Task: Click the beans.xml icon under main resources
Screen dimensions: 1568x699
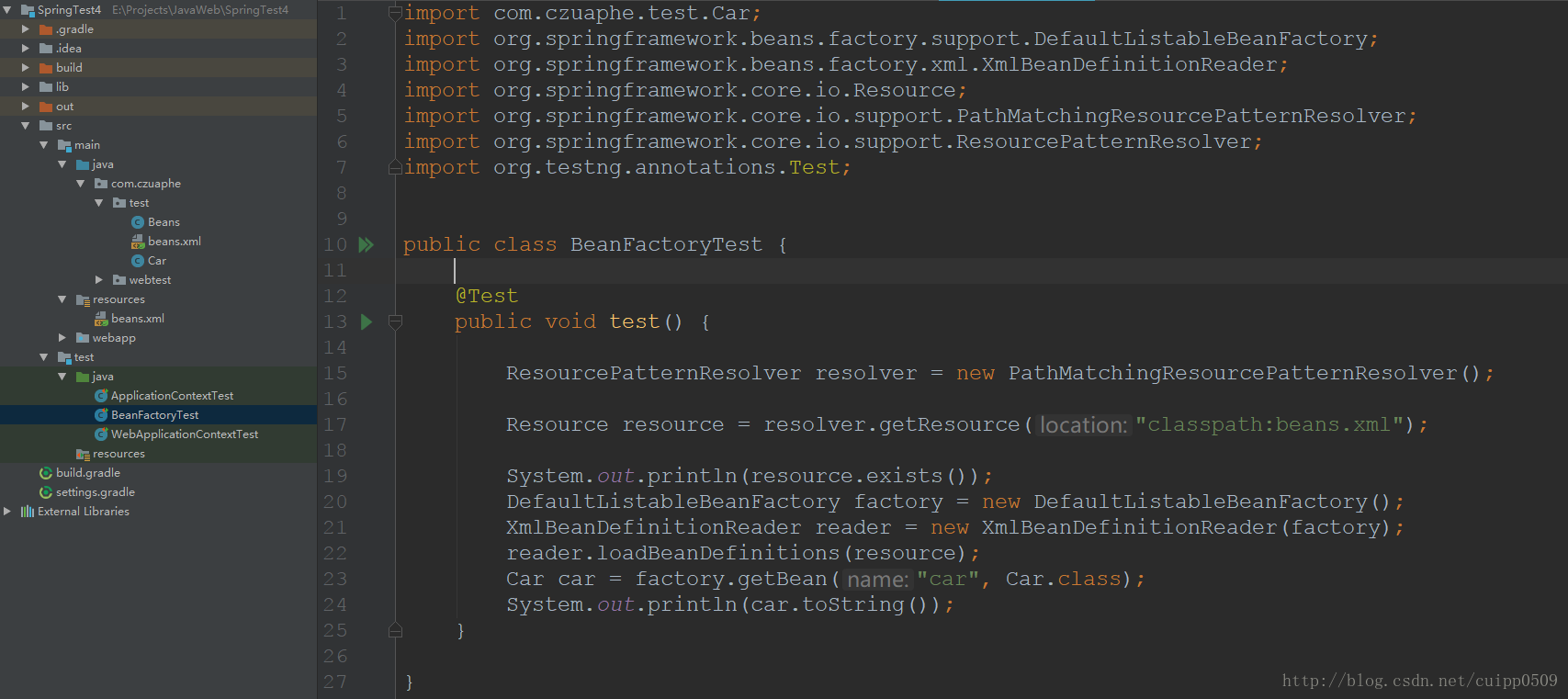Action: pos(101,319)
